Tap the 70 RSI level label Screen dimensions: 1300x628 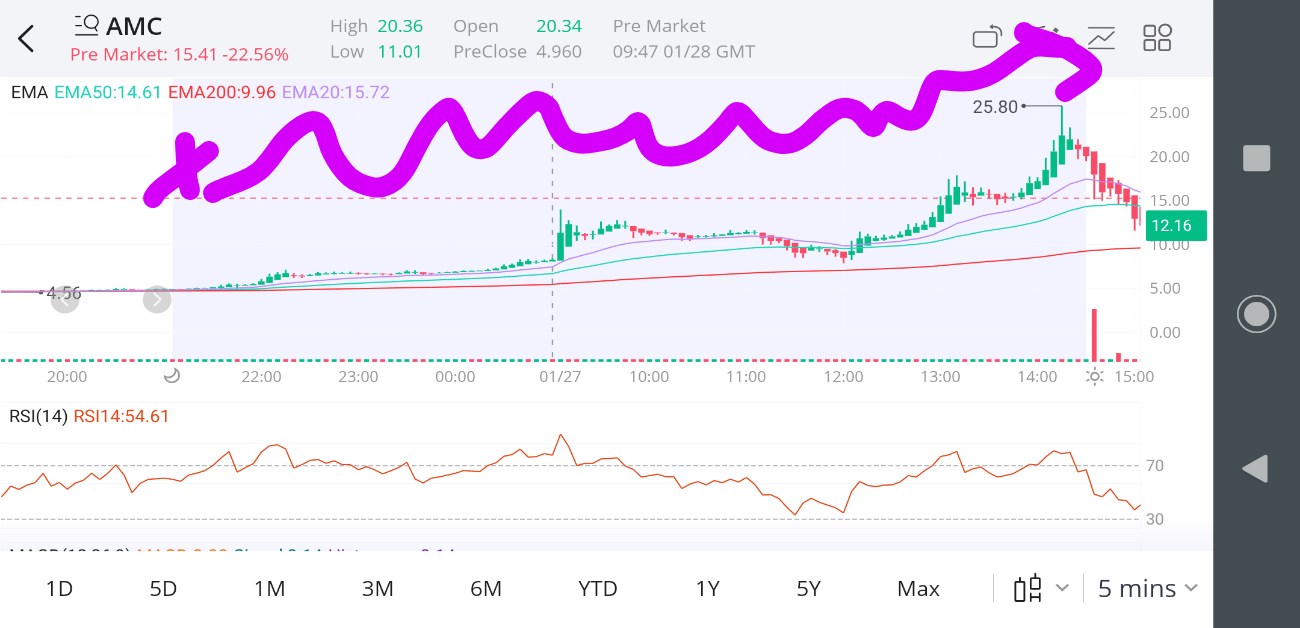[1155, 465]
